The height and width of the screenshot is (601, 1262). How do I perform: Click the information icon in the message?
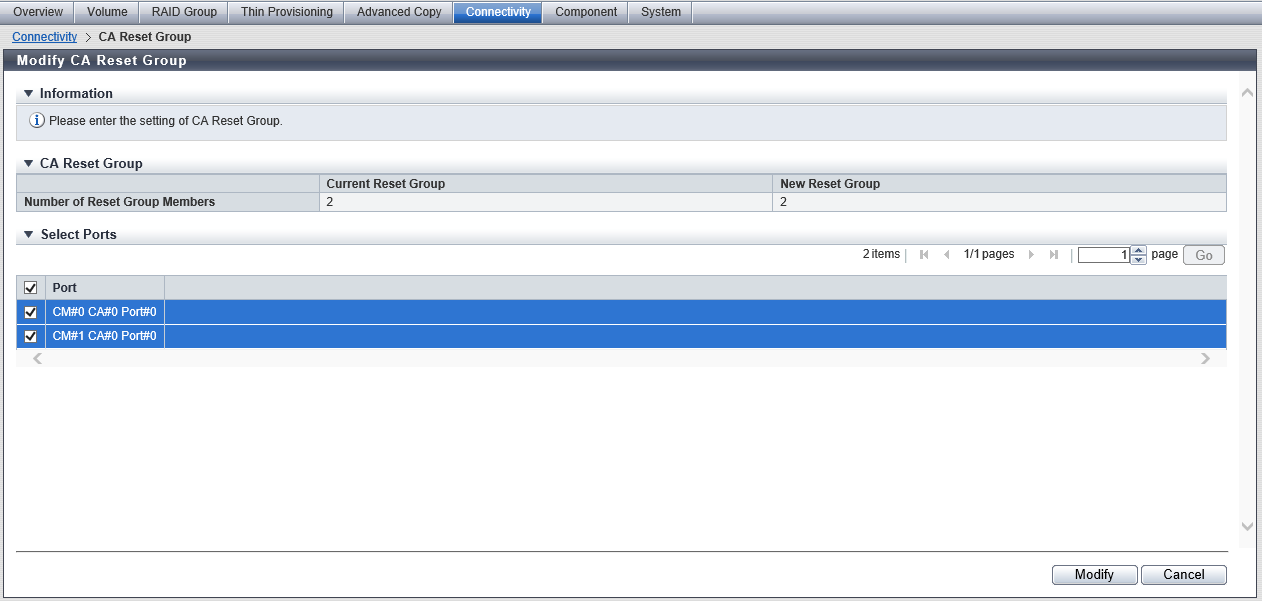click(x=37, y=121)
